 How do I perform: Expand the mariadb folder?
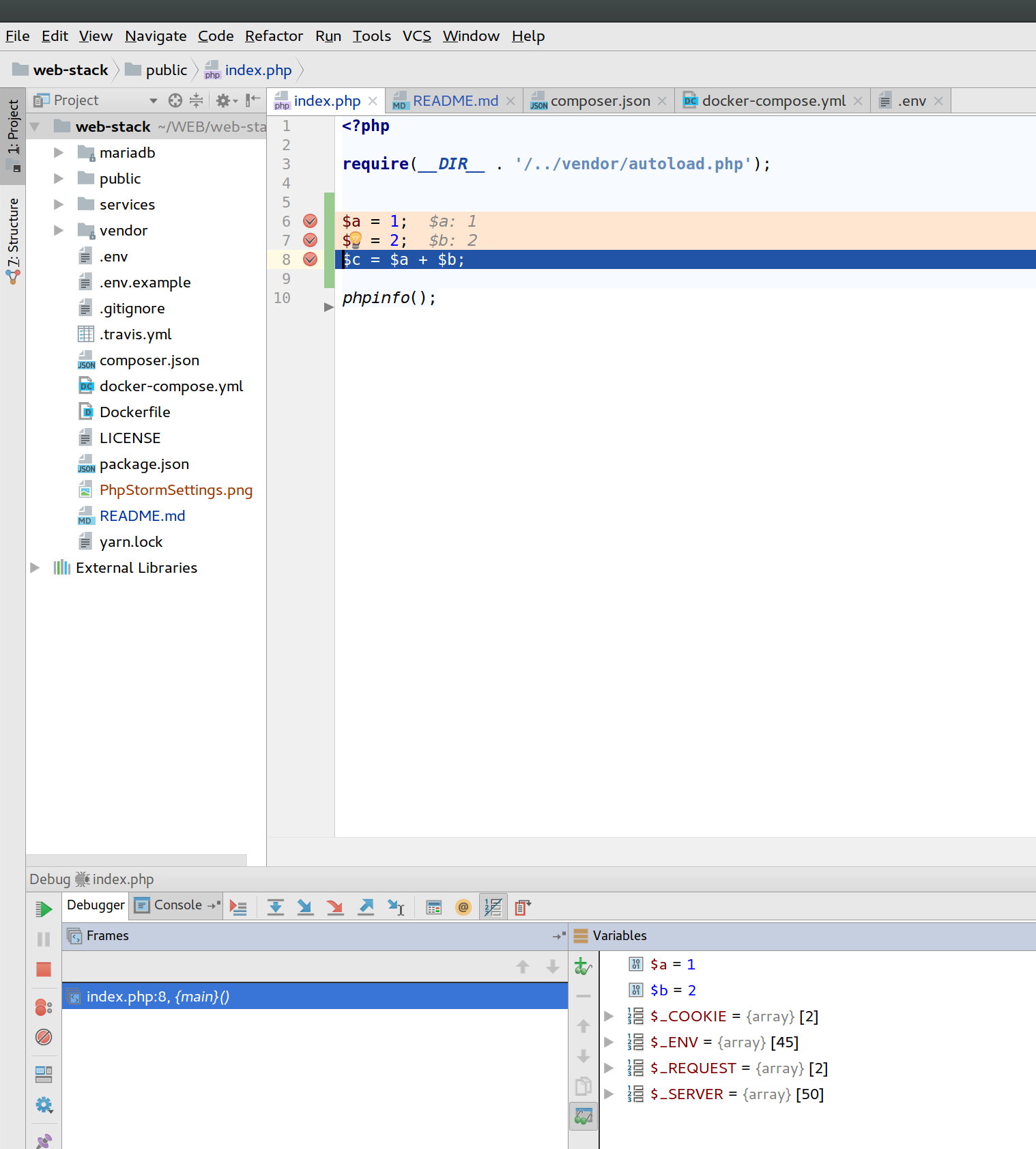point(59,152)
